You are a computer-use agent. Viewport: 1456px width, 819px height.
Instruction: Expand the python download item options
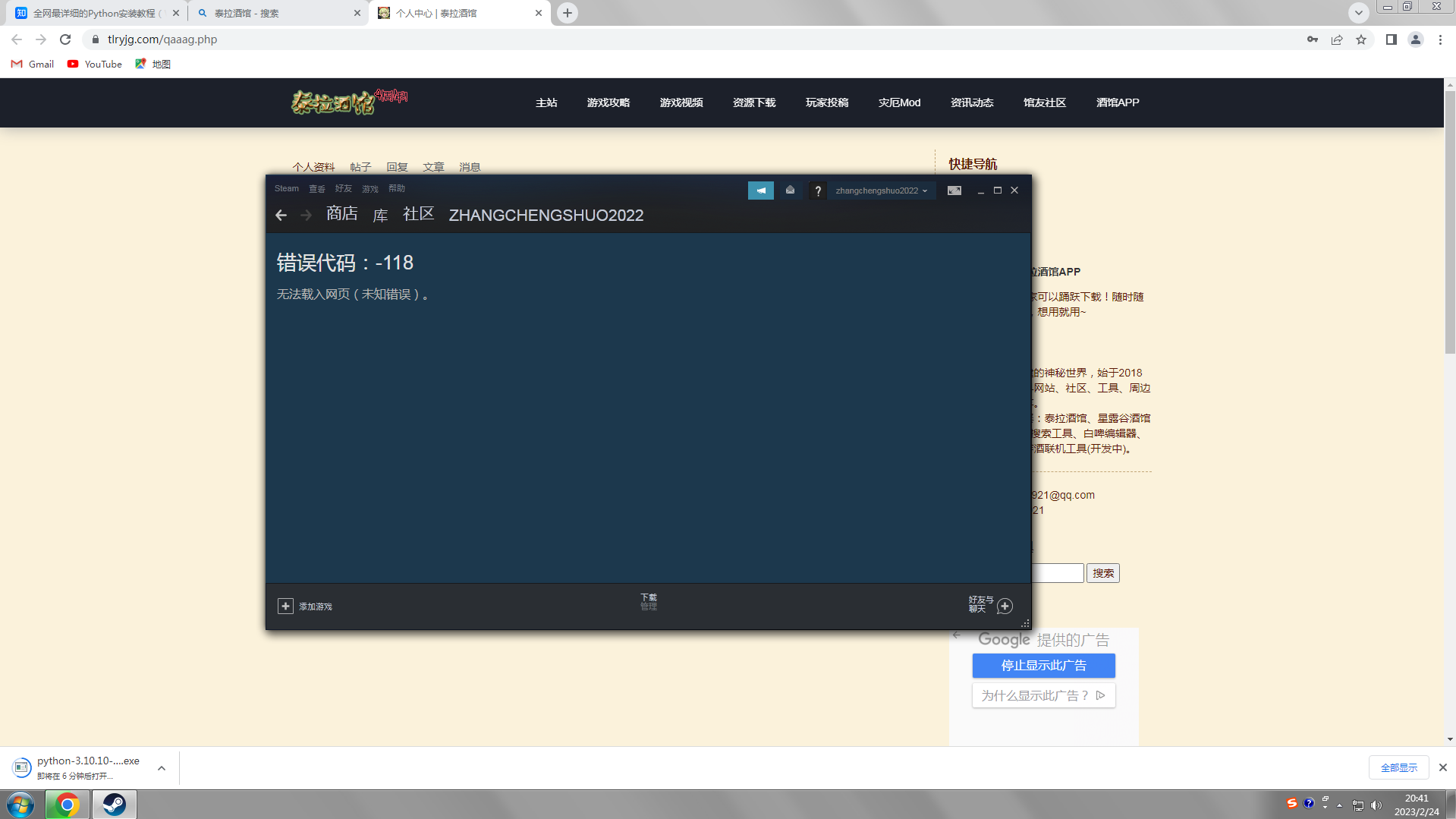(162, 768)
